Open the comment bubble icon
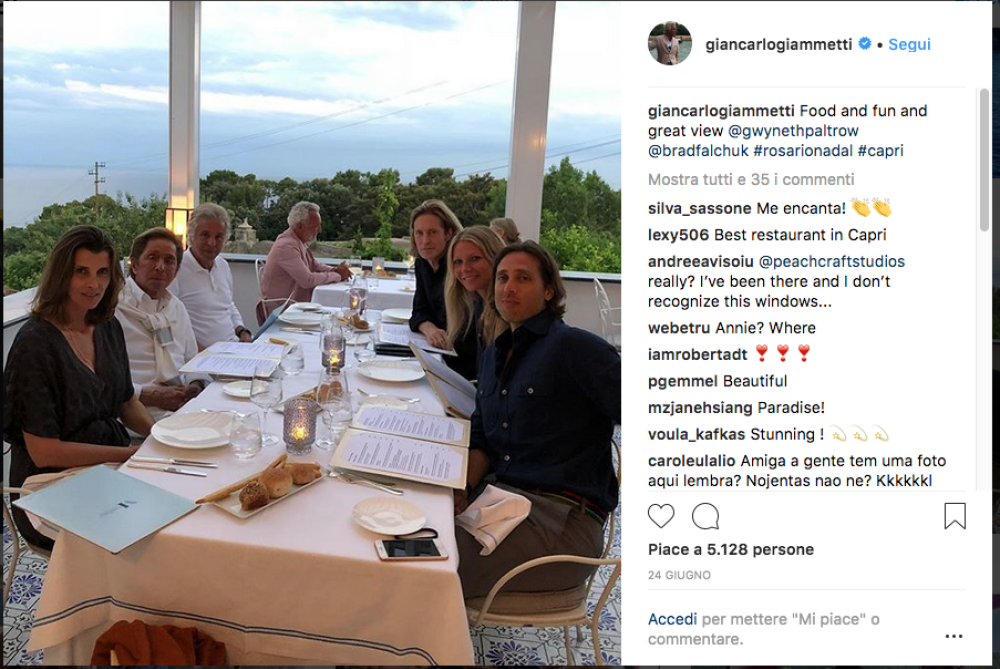The height and width of the screenshot is (669, 1000). [705, 516]
